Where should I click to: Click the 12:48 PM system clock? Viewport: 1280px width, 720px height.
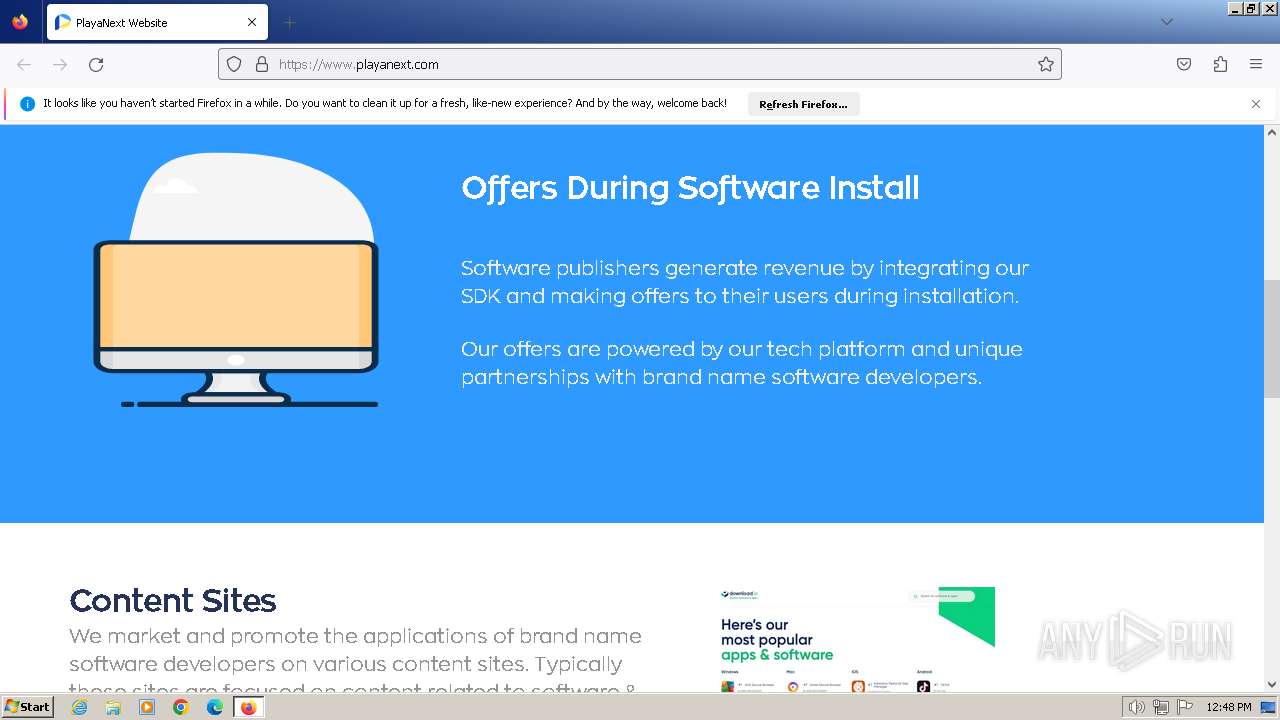coord(1229,707)
